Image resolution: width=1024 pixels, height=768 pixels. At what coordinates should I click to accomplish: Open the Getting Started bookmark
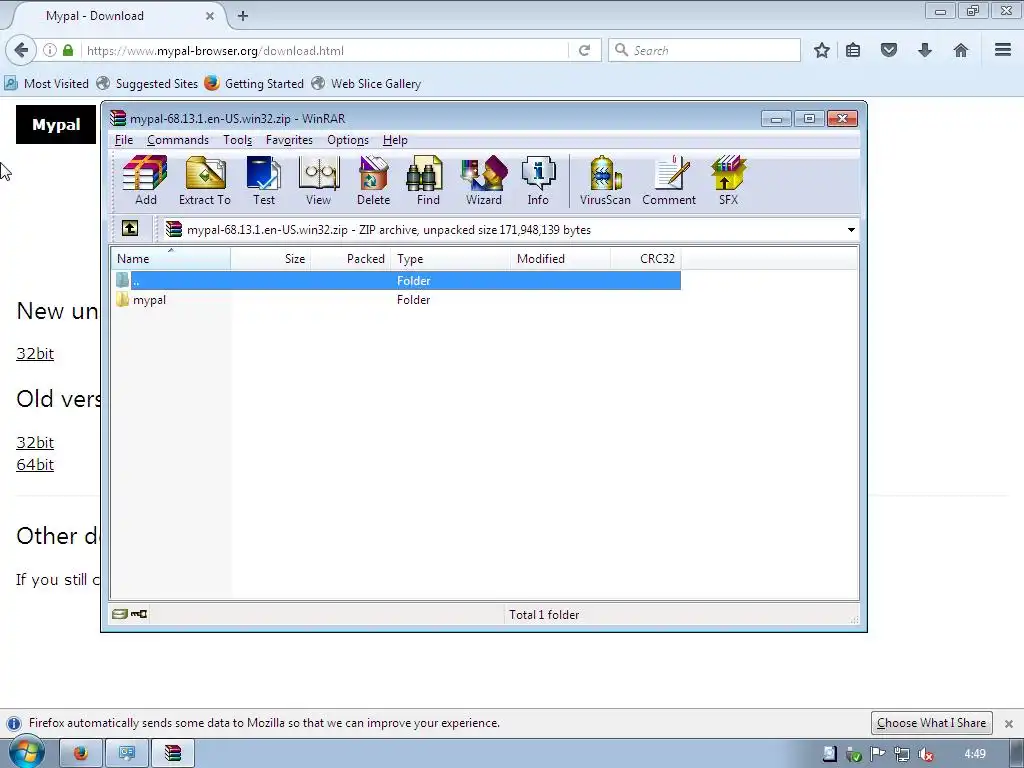point(255,84)
